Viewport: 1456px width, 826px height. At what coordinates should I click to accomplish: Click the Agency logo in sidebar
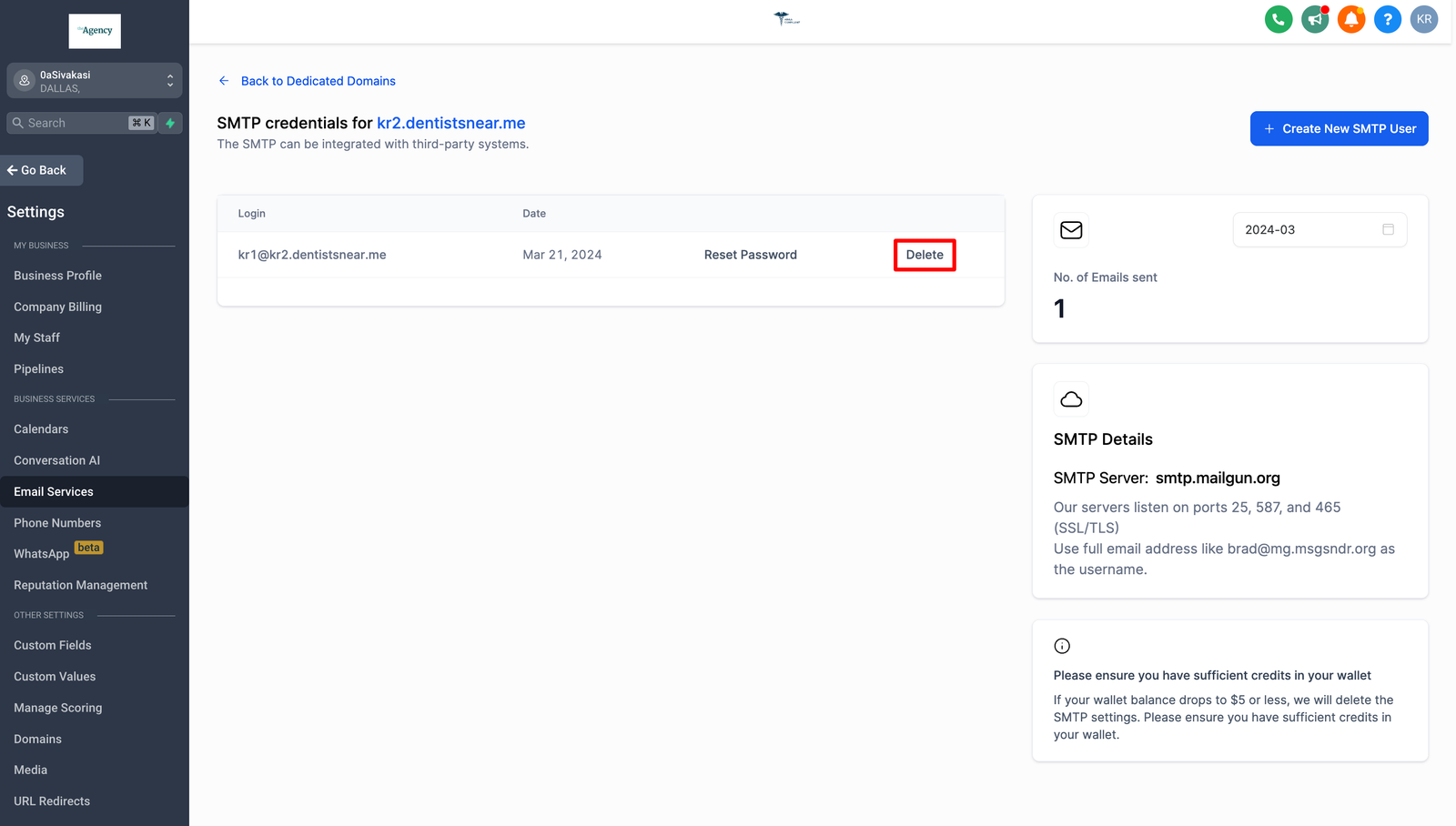point(95,31)
